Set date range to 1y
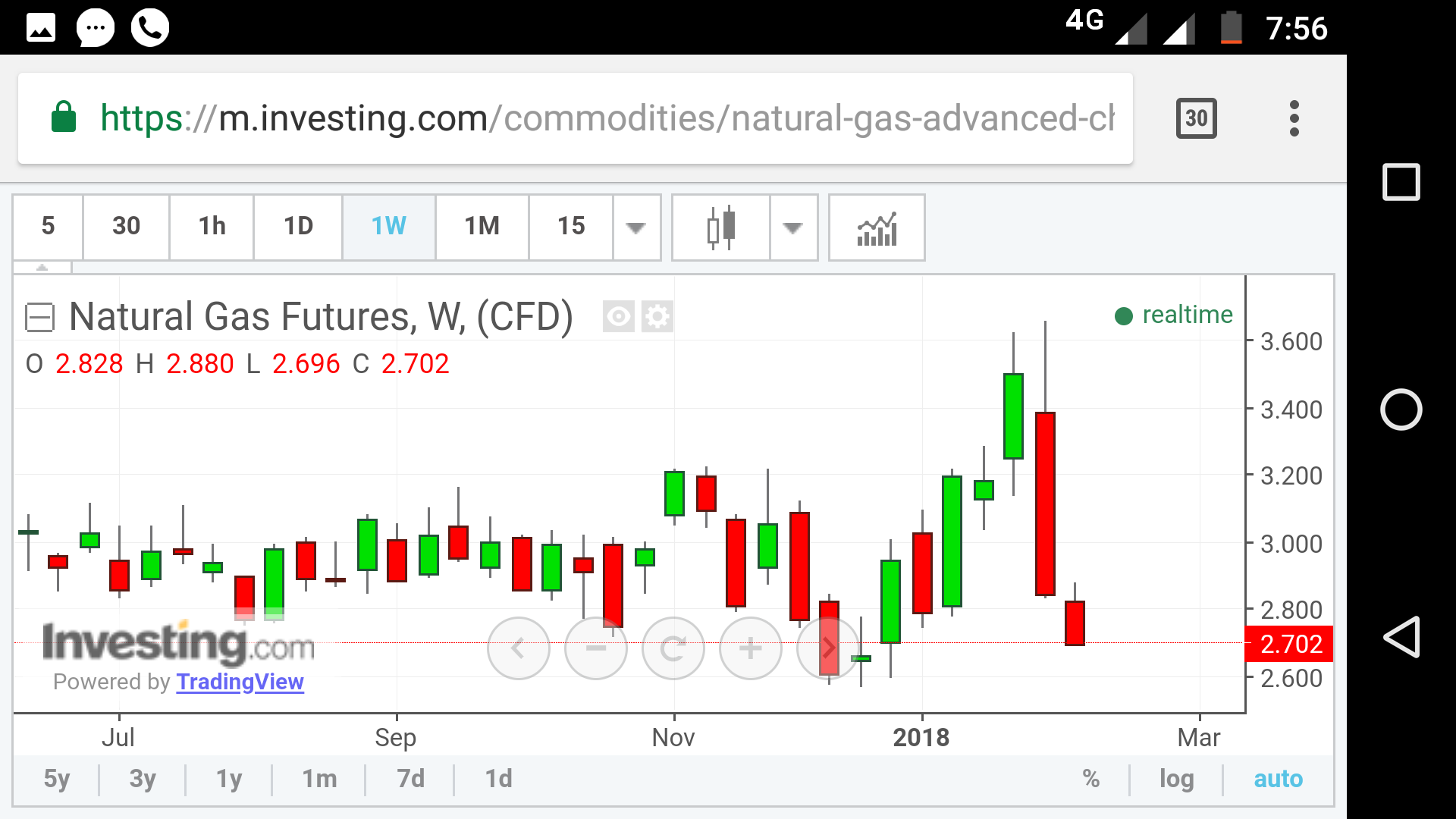Viewport: 1456px width, 819px height. [229, 779]
